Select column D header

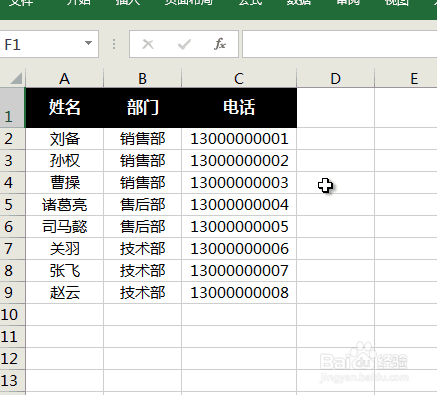(336, 79)
